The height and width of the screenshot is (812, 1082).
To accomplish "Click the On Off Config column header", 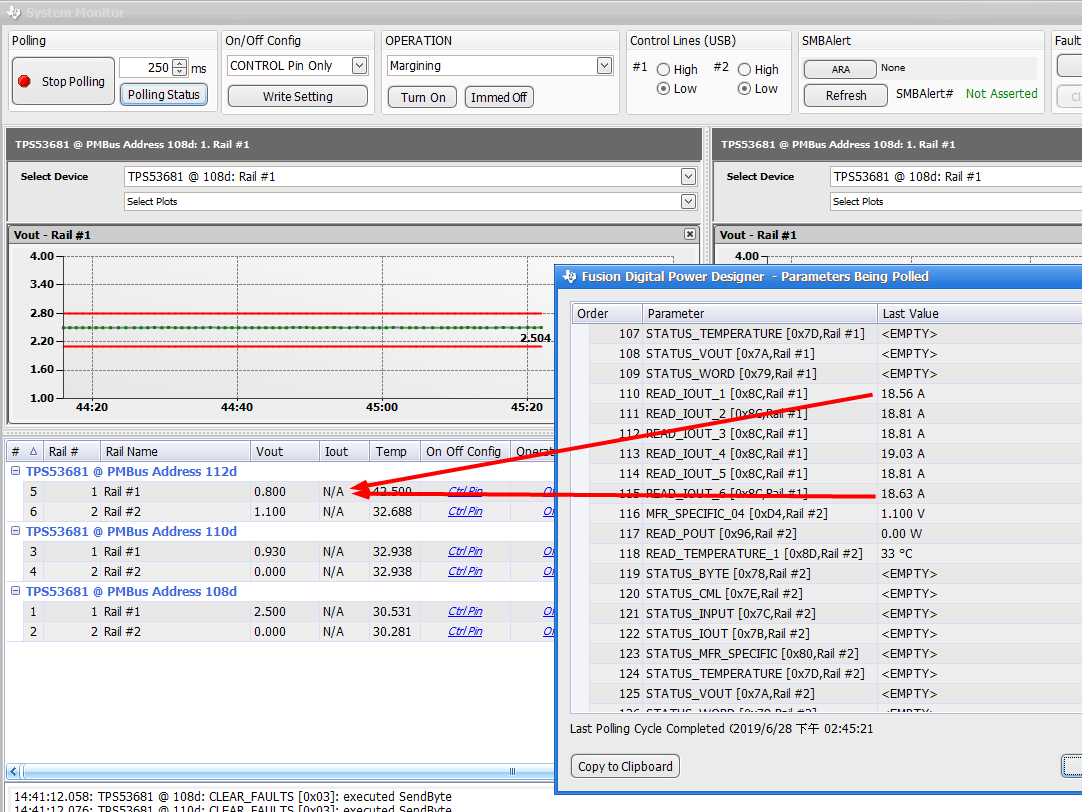I will pyautogui.click(x=464, y=451).
